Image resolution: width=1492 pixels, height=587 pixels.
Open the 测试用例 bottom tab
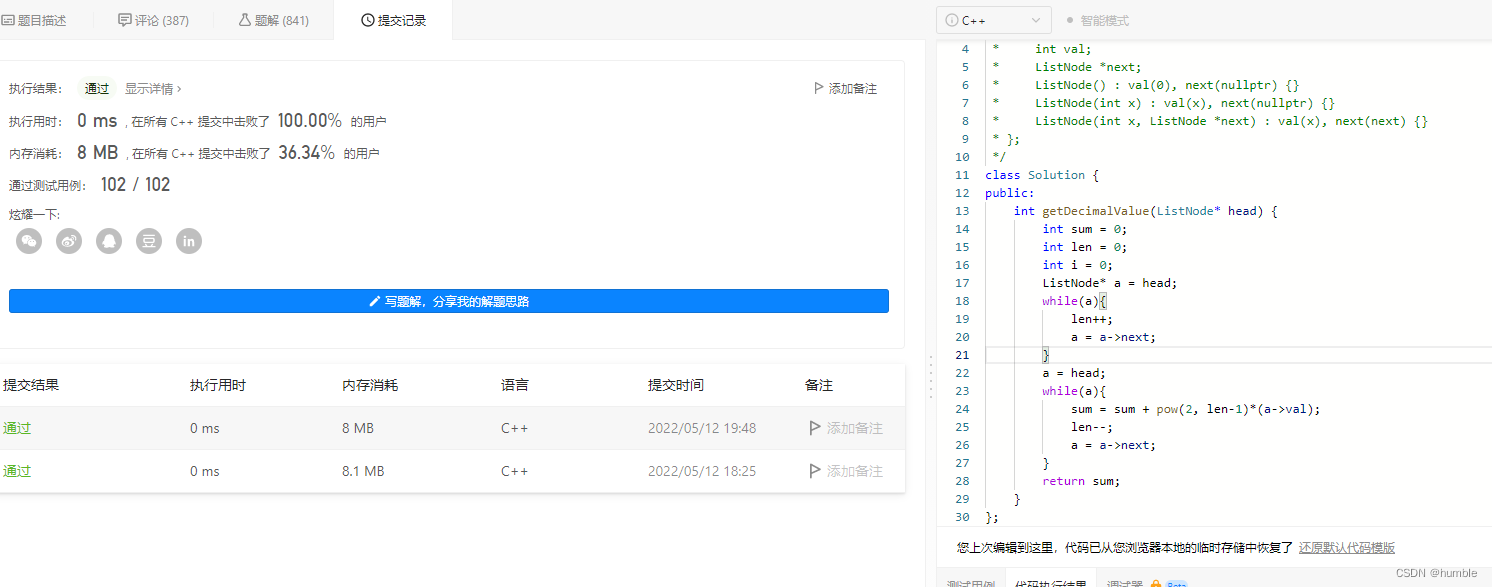(970, 584)
